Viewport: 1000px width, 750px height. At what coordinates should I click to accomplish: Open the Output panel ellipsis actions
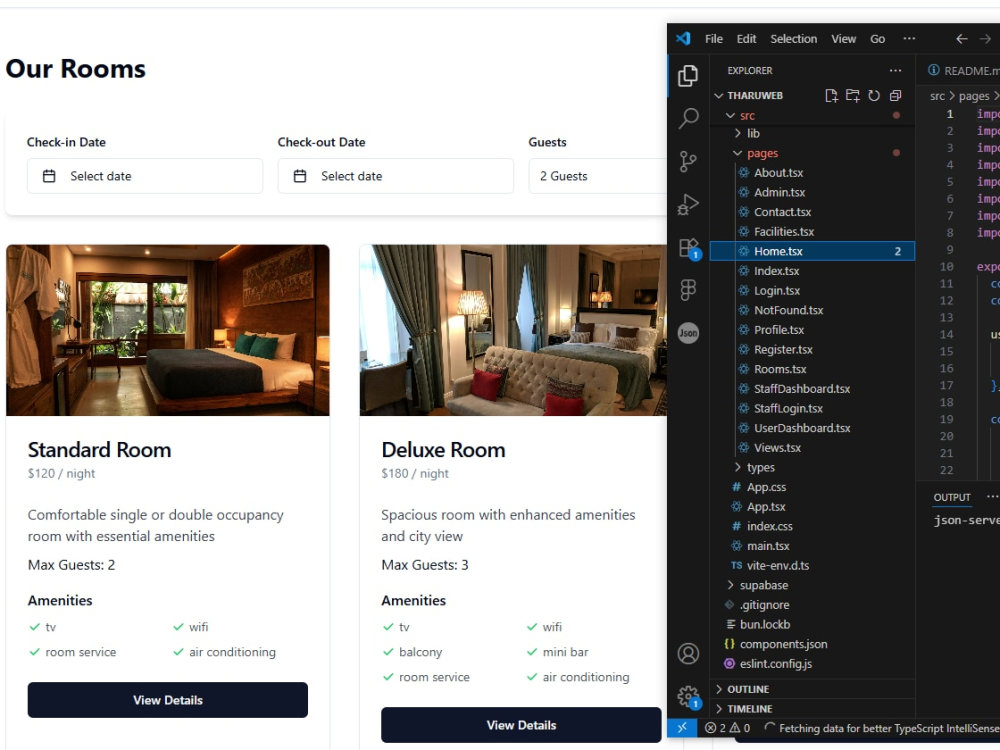tap(992, 497)
